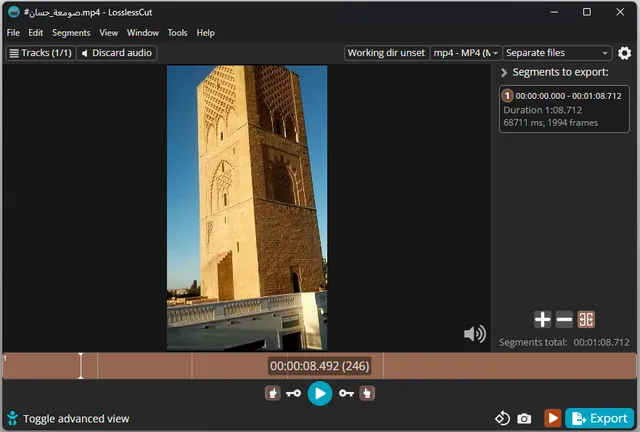The height and width of the screenshot is (432, 640).
Task: Set cut start with left pointing-hand icon
Action: tap(272, 394)
